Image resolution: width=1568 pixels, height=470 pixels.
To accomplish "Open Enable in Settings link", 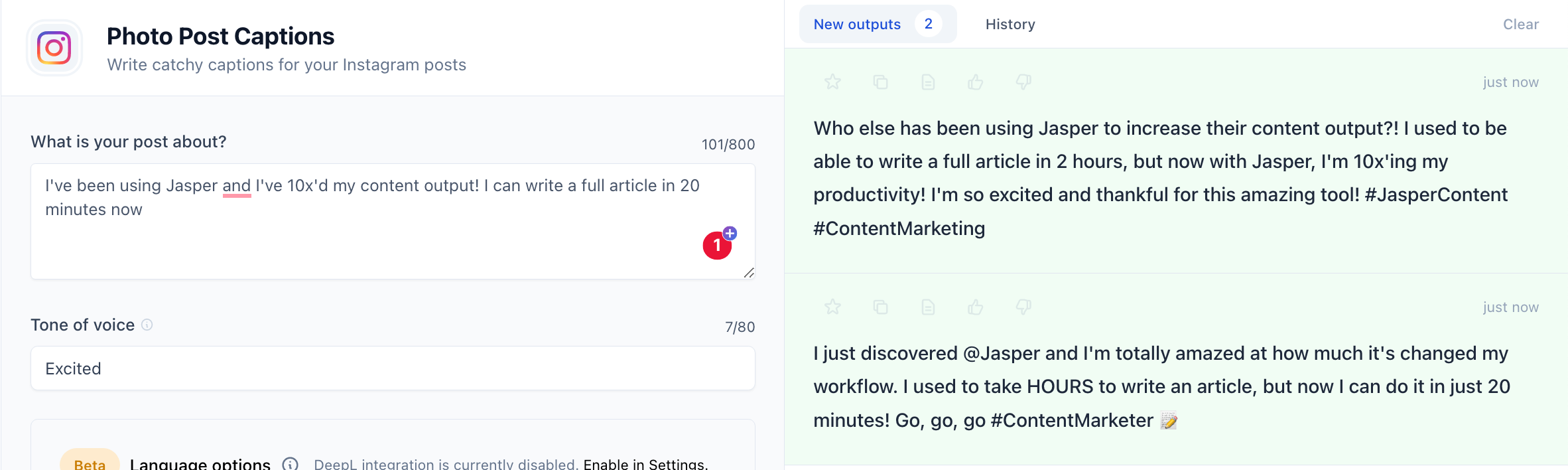I will (645, 464).
